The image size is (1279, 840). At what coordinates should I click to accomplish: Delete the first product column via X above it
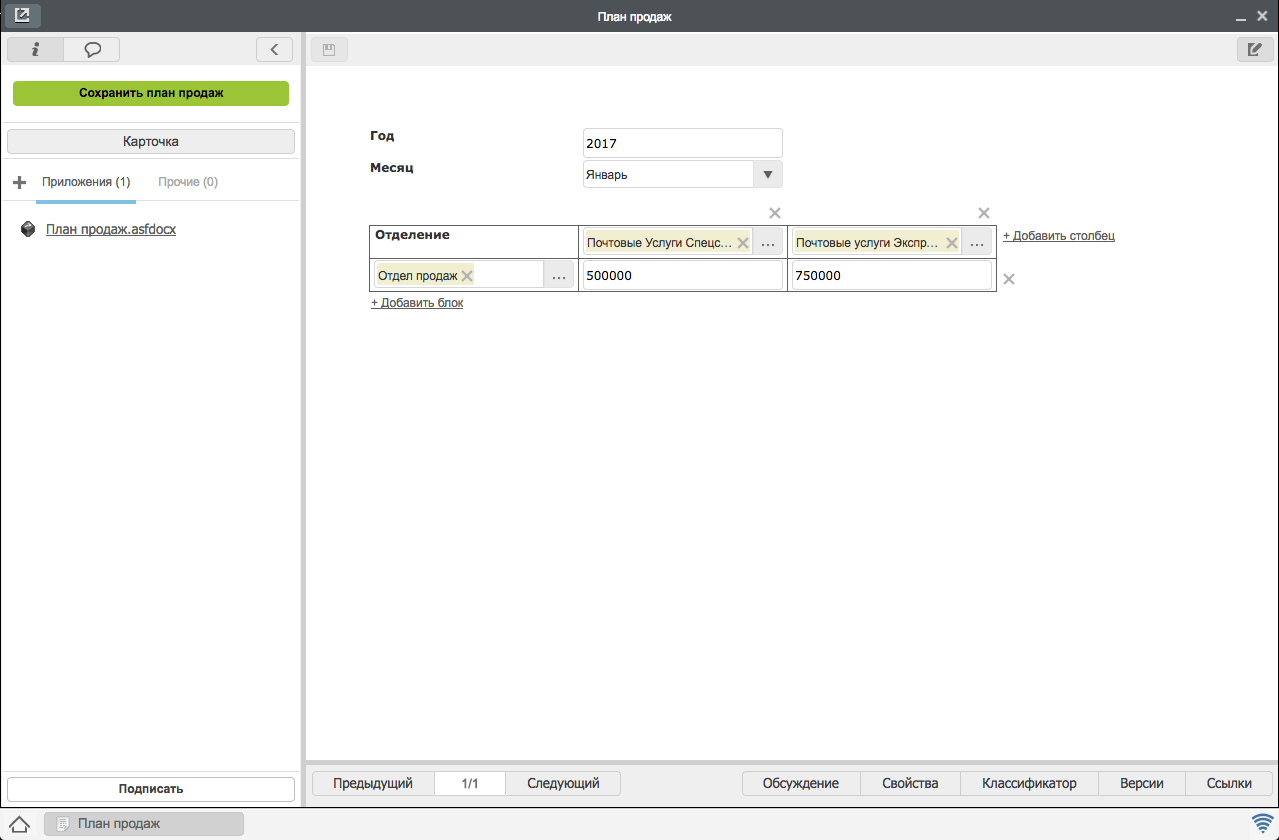(x=774, y=213)
